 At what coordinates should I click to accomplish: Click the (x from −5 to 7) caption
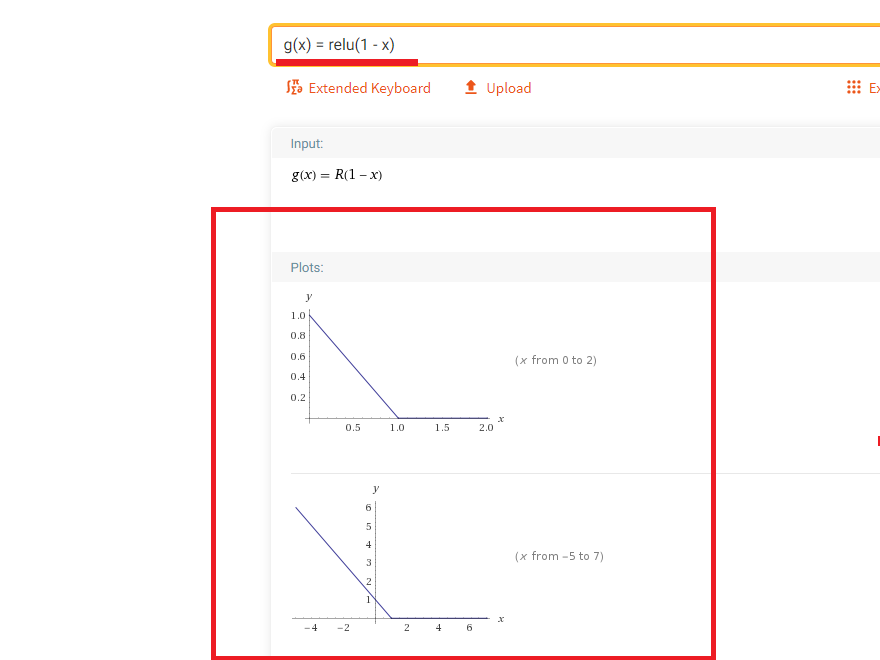[559, 556]
